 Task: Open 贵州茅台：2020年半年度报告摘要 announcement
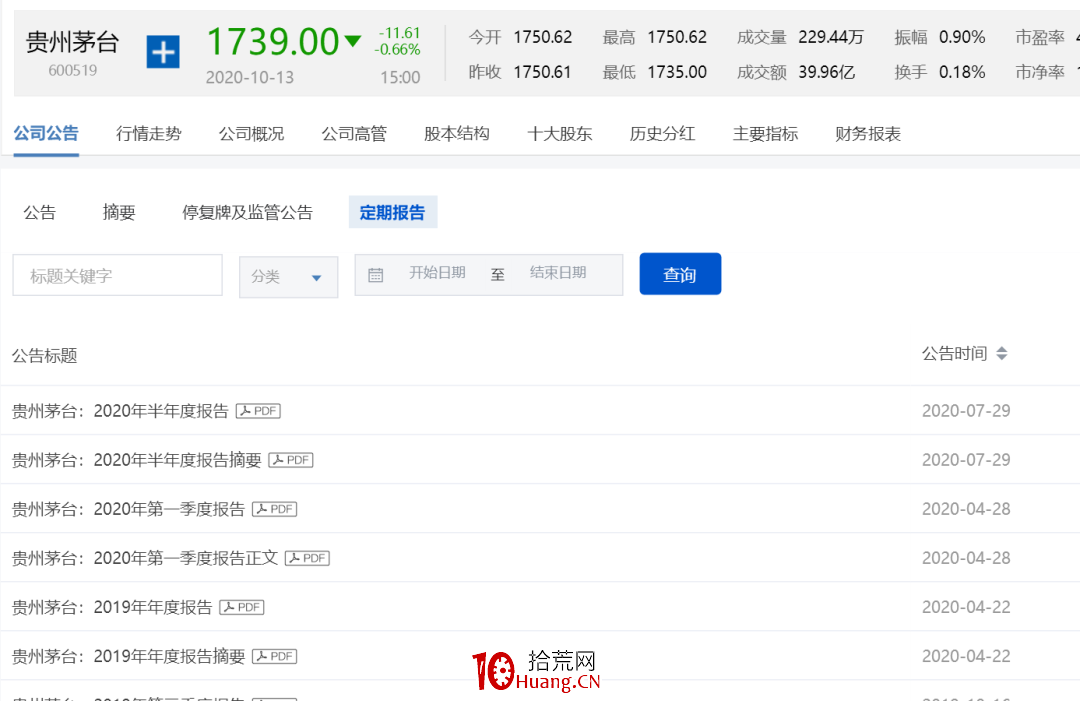(136, 460)
